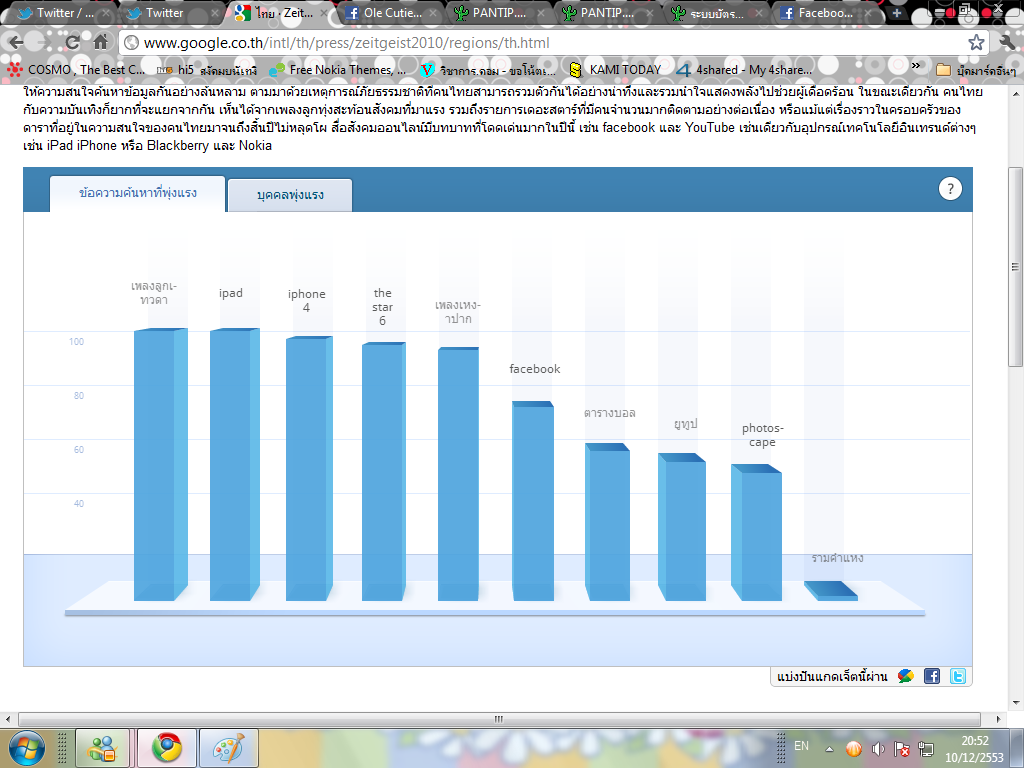Viewport: 1024px width, 768px height.
Task: Switch to the second Twitter tab
Action: [171, 13]
